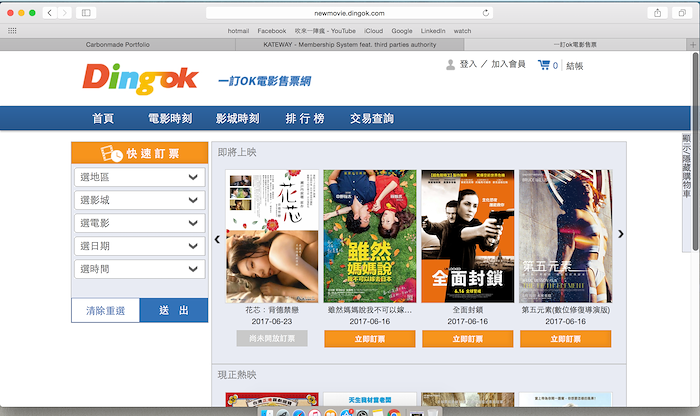Click 立即訂票 under 第五元素

point(565,339)
